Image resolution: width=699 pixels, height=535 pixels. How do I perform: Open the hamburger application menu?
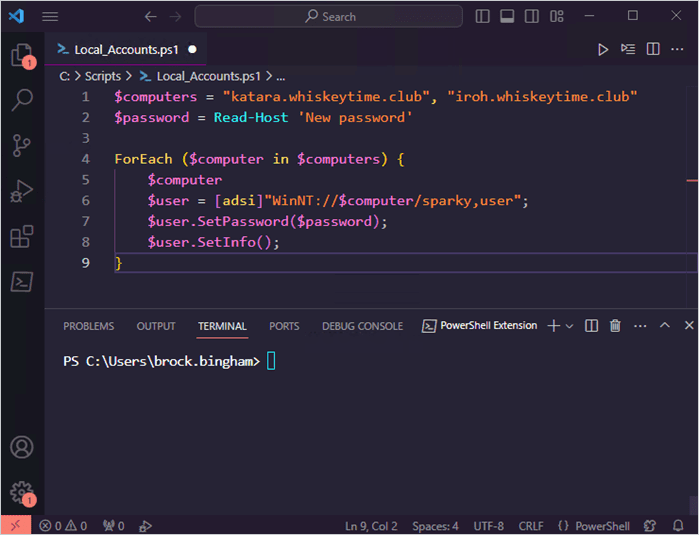tap(50, 16)
